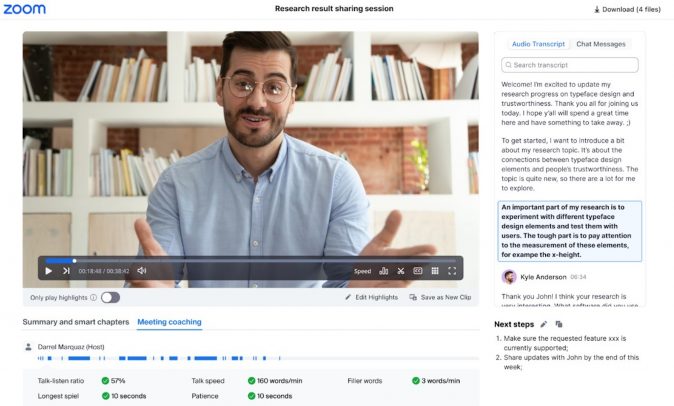Click the Search transcript field
This screenshot has height=406, width=674.
click(570, 65)
